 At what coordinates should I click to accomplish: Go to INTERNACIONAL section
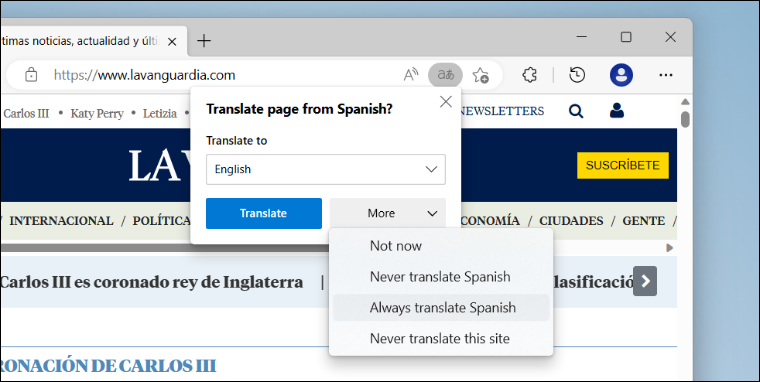pos(61,221)
